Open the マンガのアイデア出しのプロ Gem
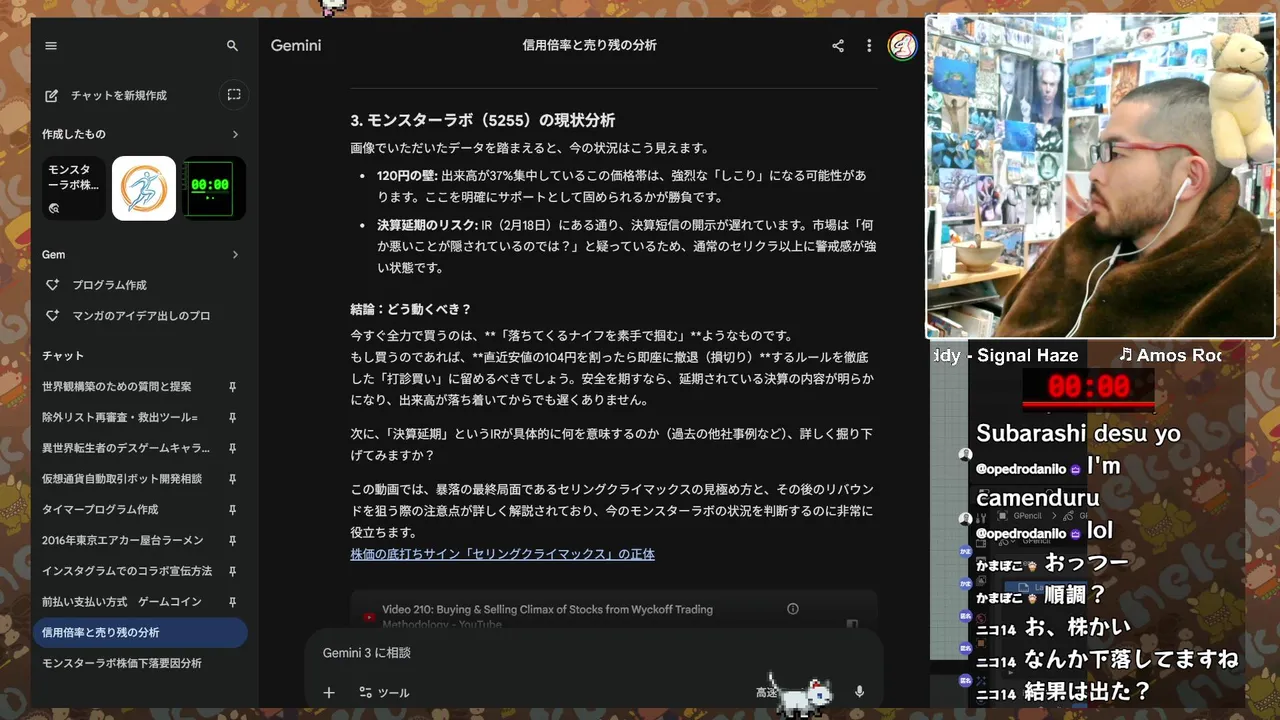 [139, 316]
